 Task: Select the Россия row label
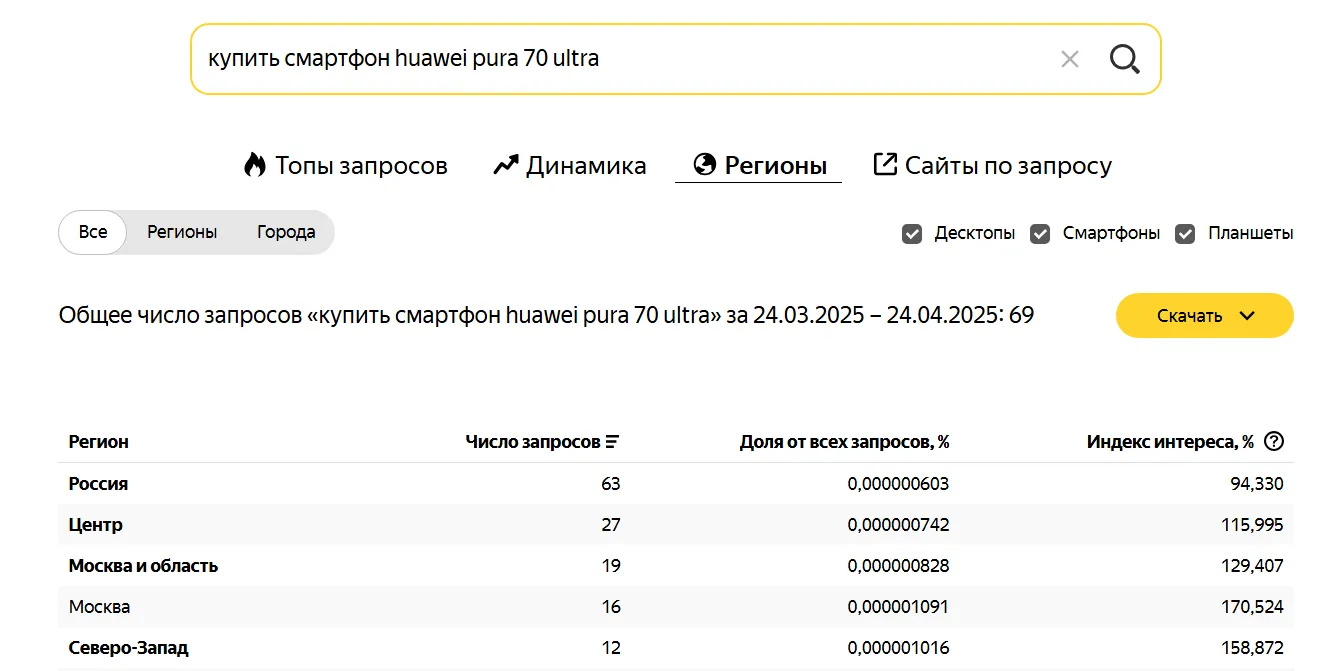pyautogui.click(x=98, y=484)
